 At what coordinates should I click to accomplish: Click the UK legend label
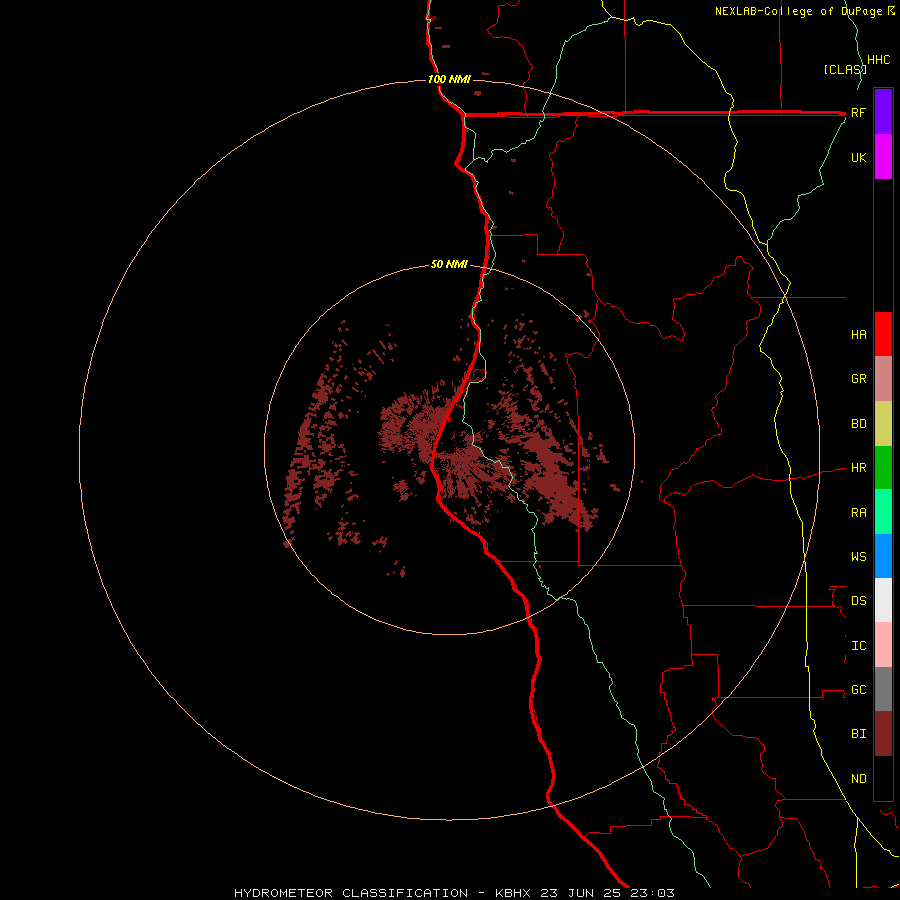click(x=858, y=157)
